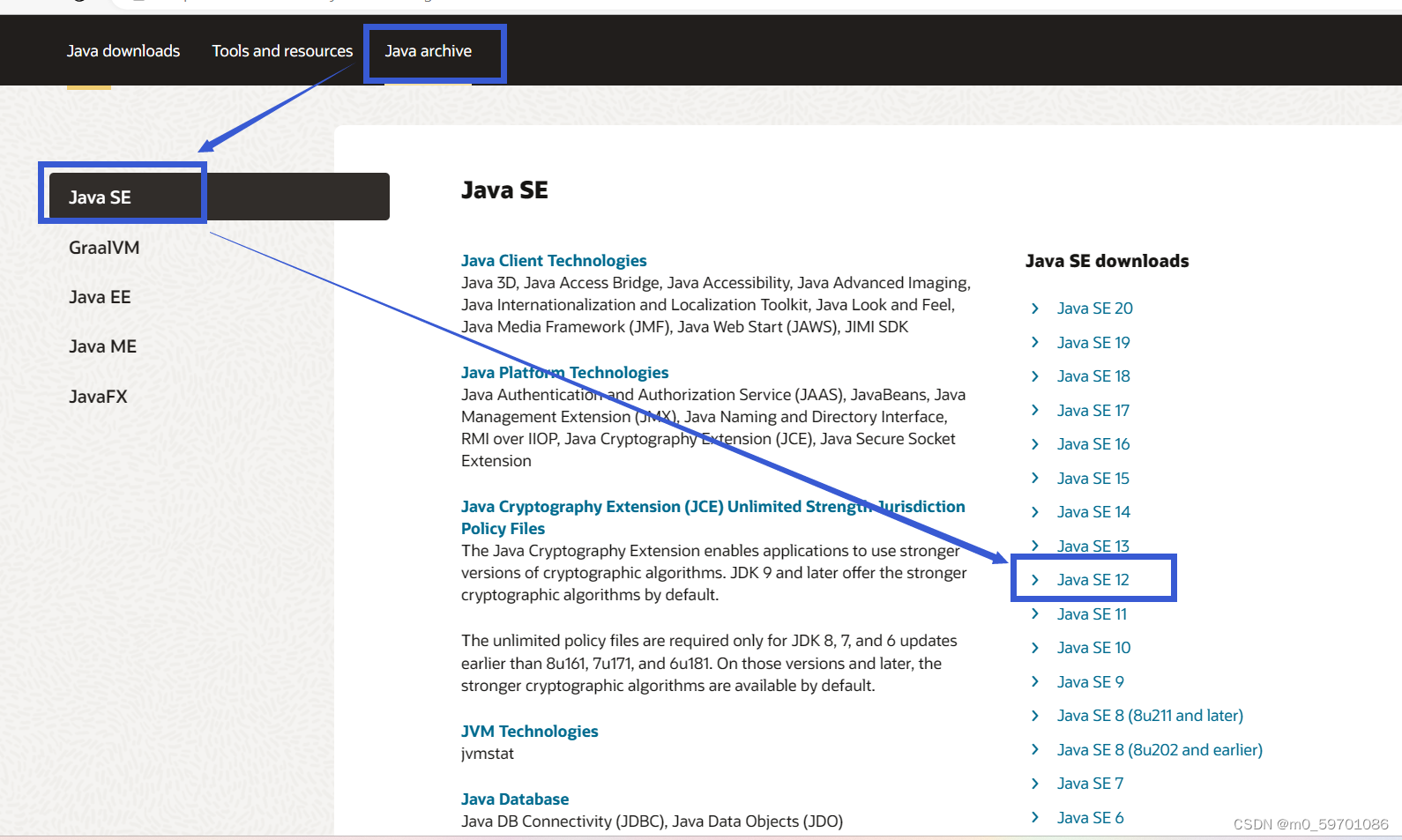The width and height of the screenshot is (1402, 840).
Task: Select the Java archive tab
Action: [x=429, y=51]
